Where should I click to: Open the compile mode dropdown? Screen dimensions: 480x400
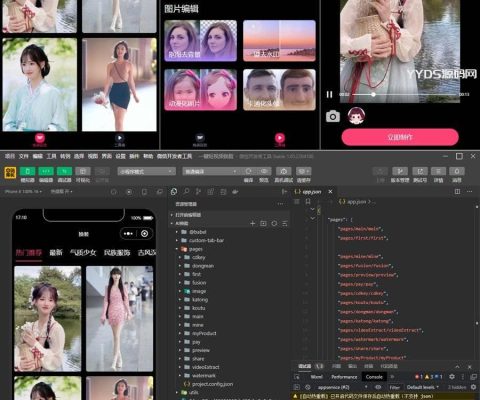210,171
